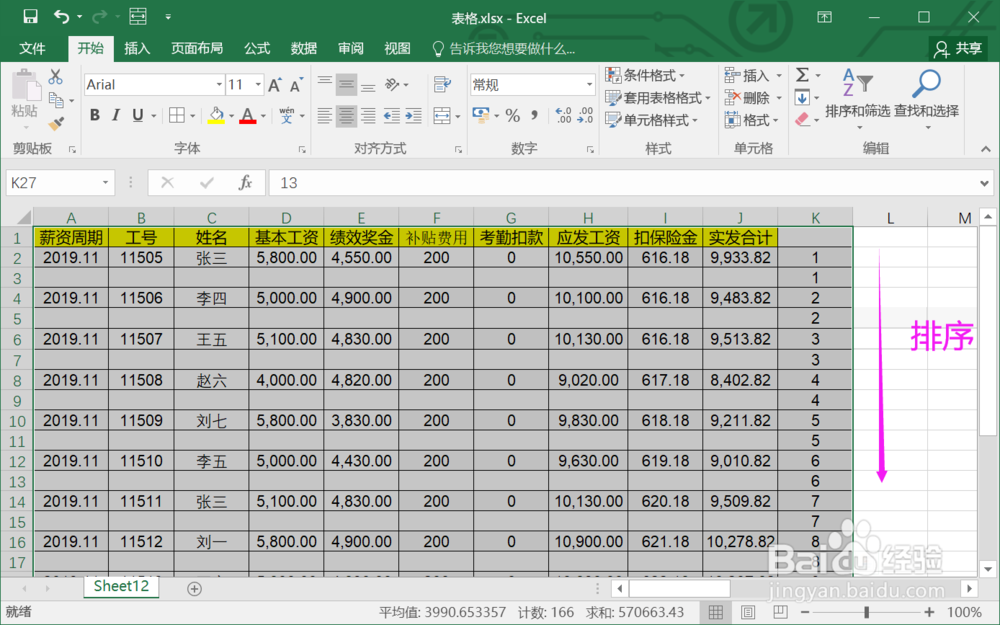Click the Insert Function fx button
This screenshot has height=625, width=1000.
tap(246, 183)
